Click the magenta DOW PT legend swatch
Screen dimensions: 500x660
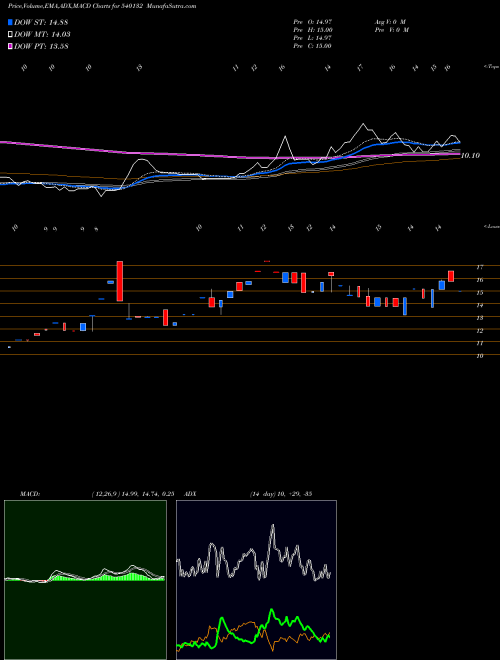11,46
